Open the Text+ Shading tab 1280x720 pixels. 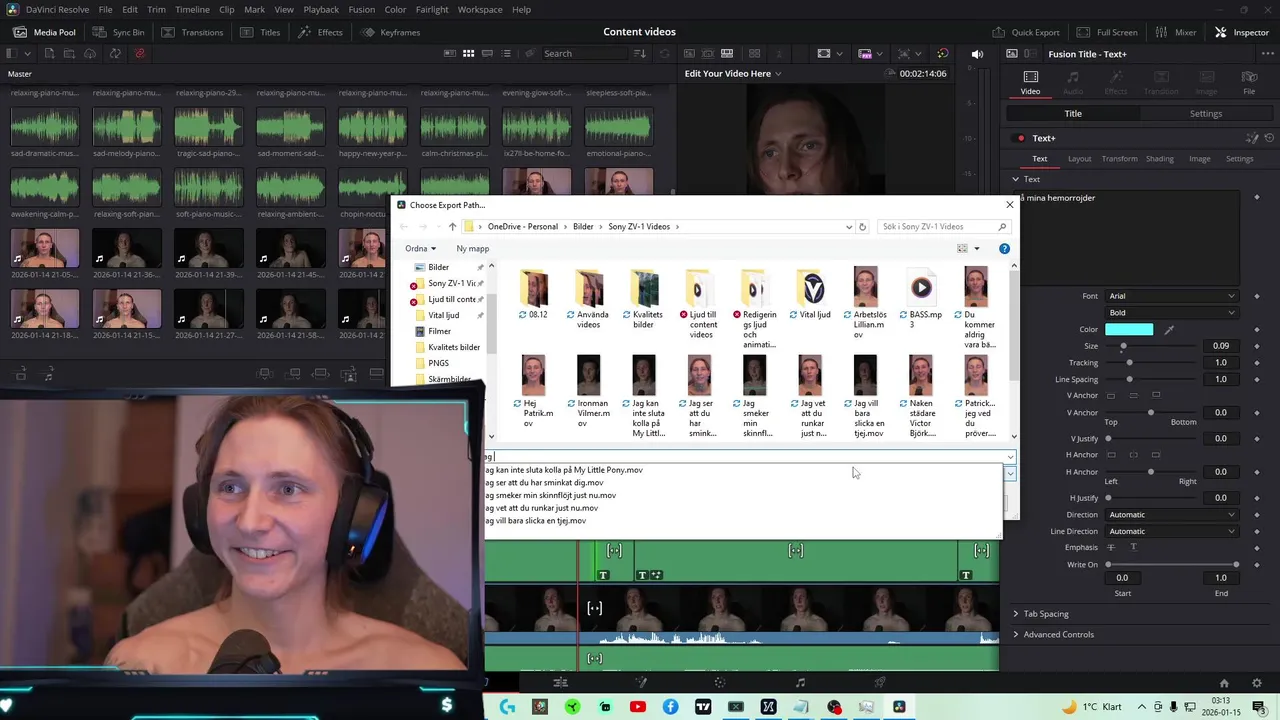tap(1159, 159)
